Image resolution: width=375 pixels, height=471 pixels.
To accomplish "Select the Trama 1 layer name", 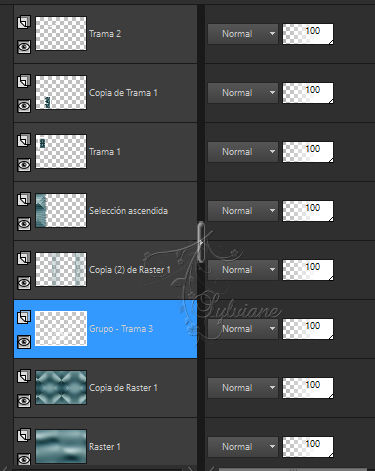I will click(105, 152).
